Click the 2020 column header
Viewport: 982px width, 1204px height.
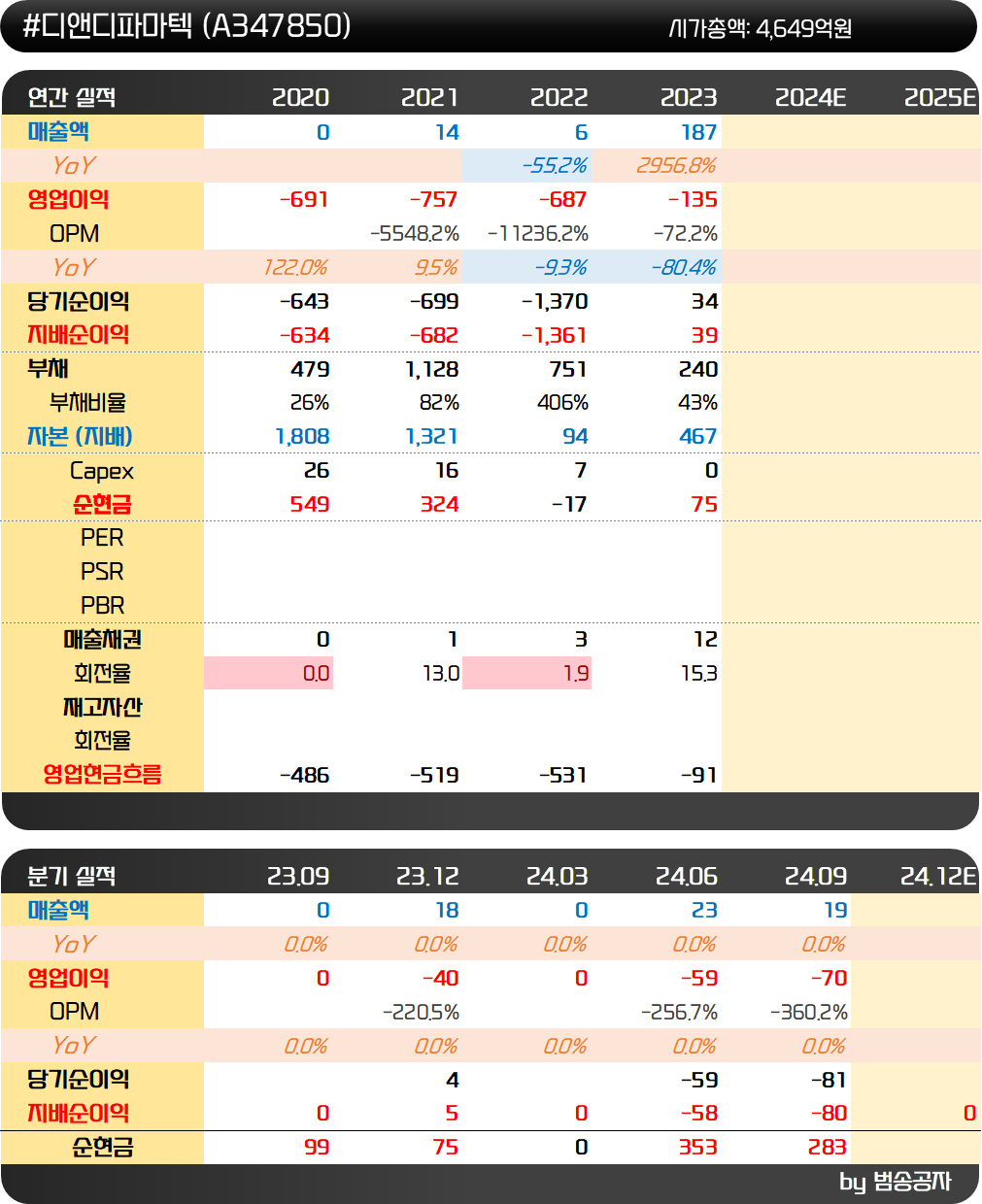(300, 97)
